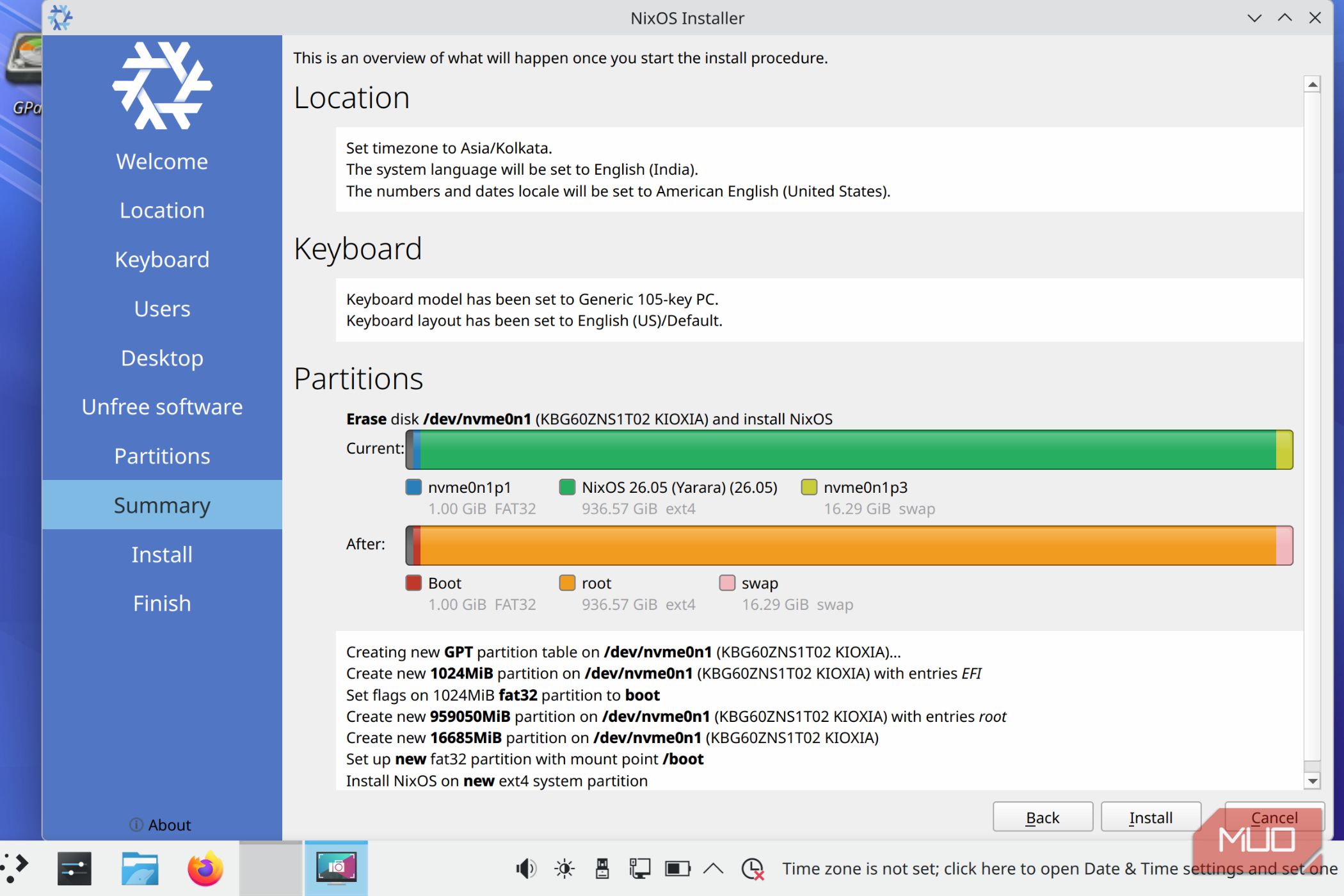Click the orange After partition bar
Image resolution: width=1344 pixels, height=896 pixels.
(848, 545)
